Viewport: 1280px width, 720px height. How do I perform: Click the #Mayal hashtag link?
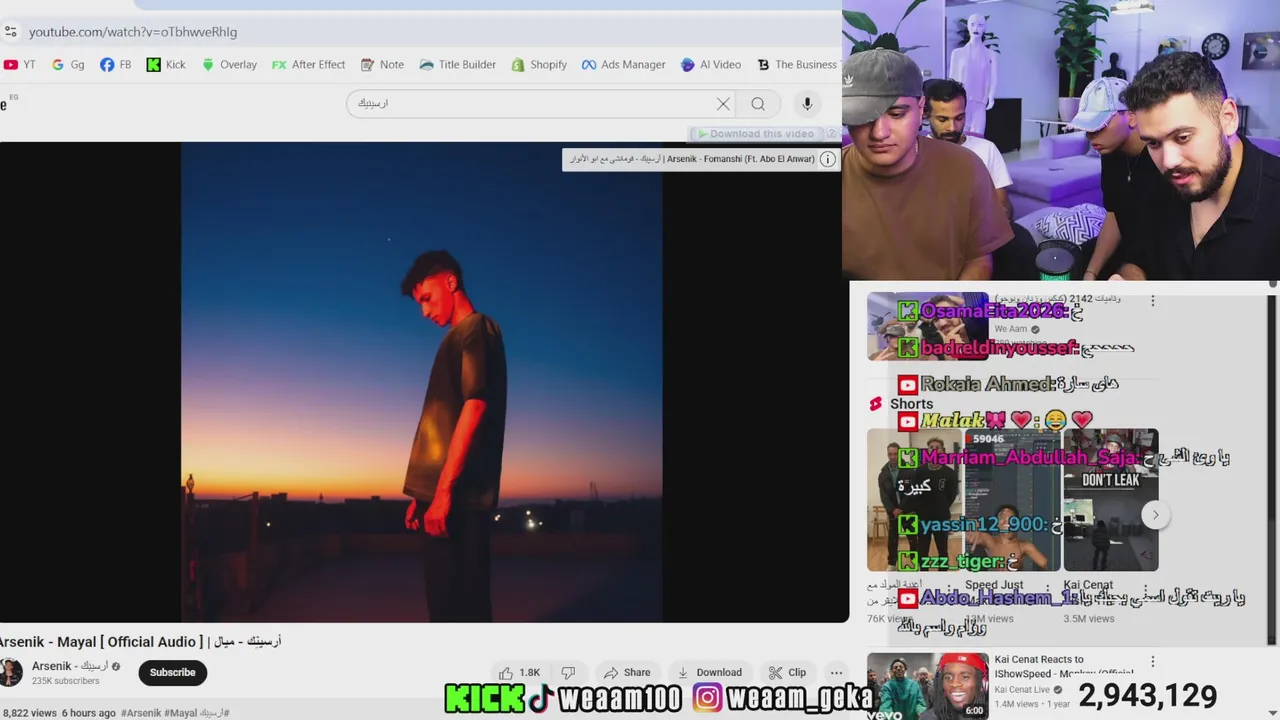(x=181, y=713)
